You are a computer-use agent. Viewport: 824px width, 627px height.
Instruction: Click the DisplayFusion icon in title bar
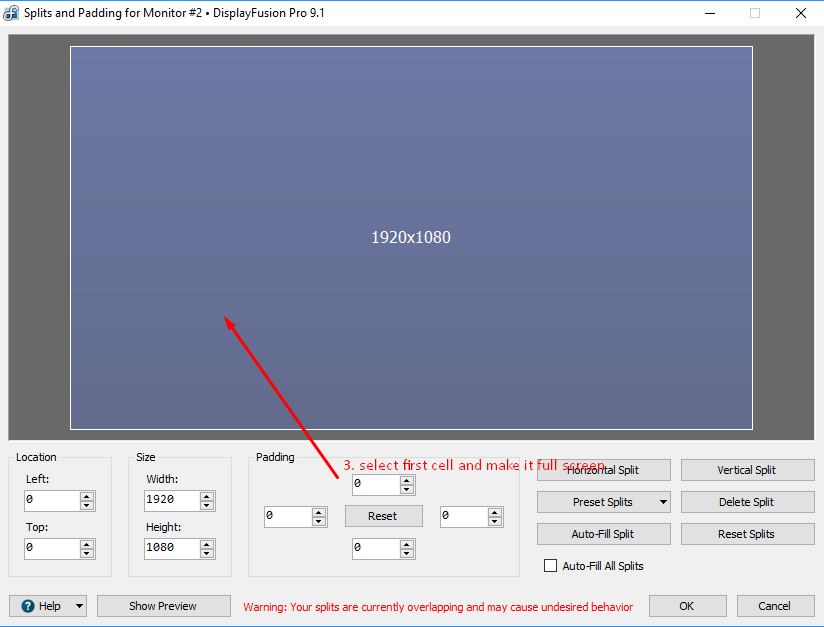click(12, 13)
